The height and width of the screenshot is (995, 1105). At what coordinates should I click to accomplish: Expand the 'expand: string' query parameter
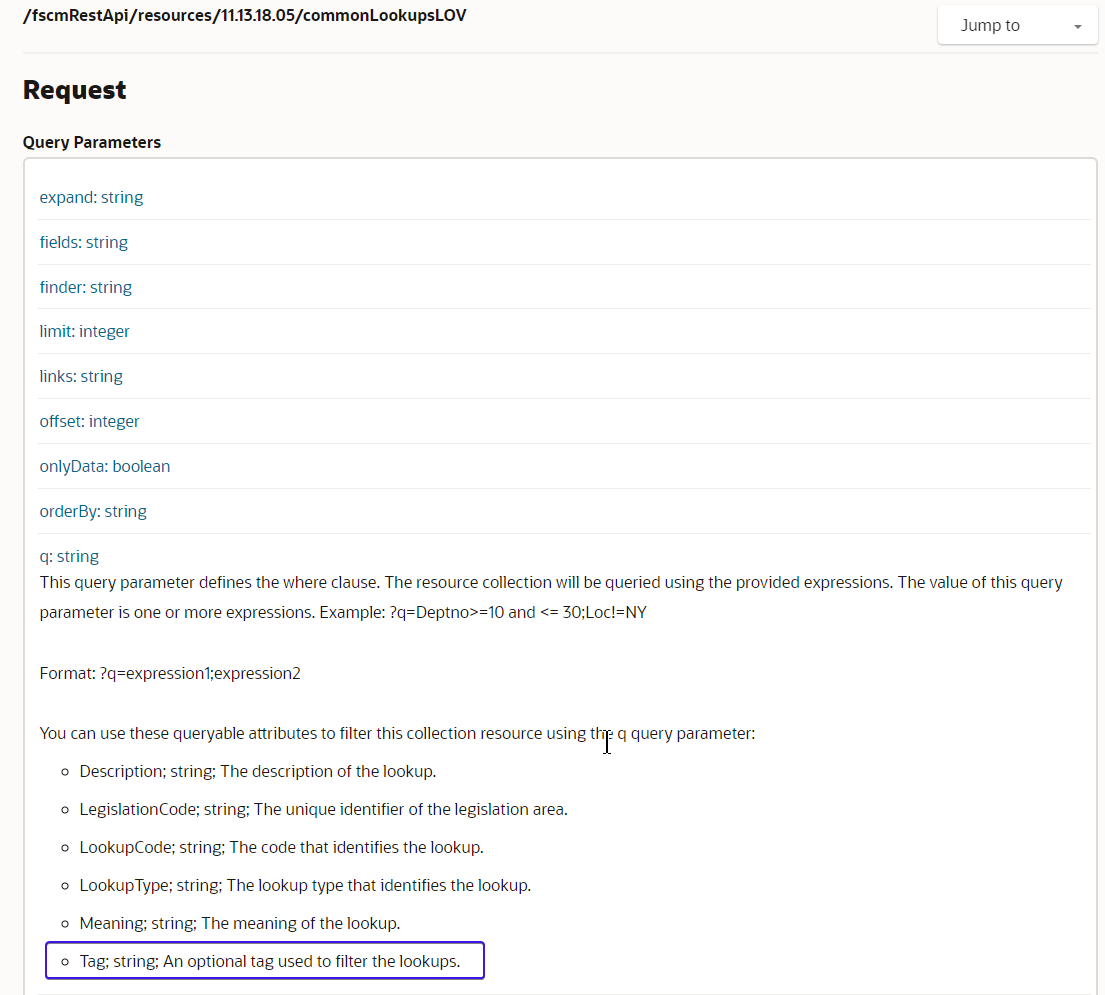(91, 197)
